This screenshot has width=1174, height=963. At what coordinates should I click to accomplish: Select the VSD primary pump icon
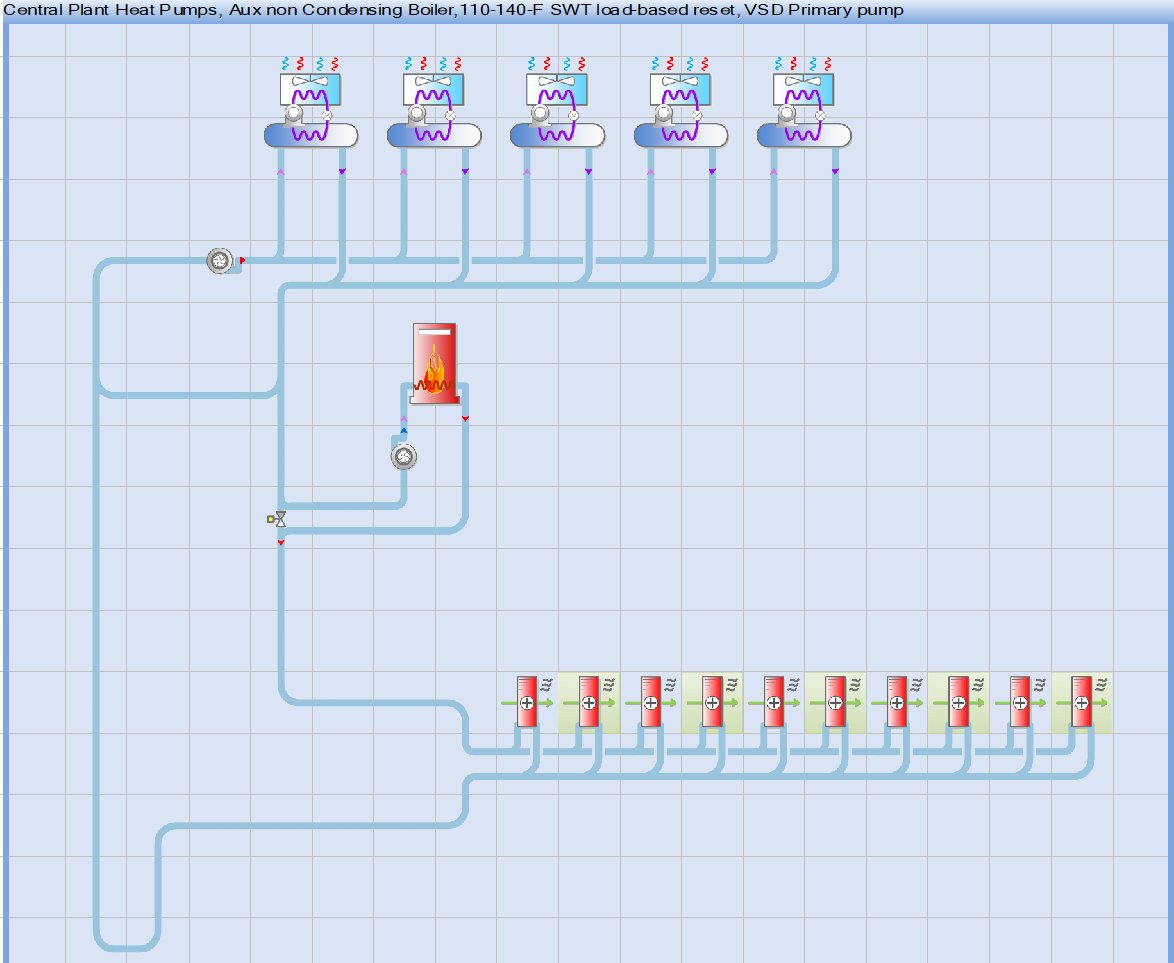pos(217,260)
